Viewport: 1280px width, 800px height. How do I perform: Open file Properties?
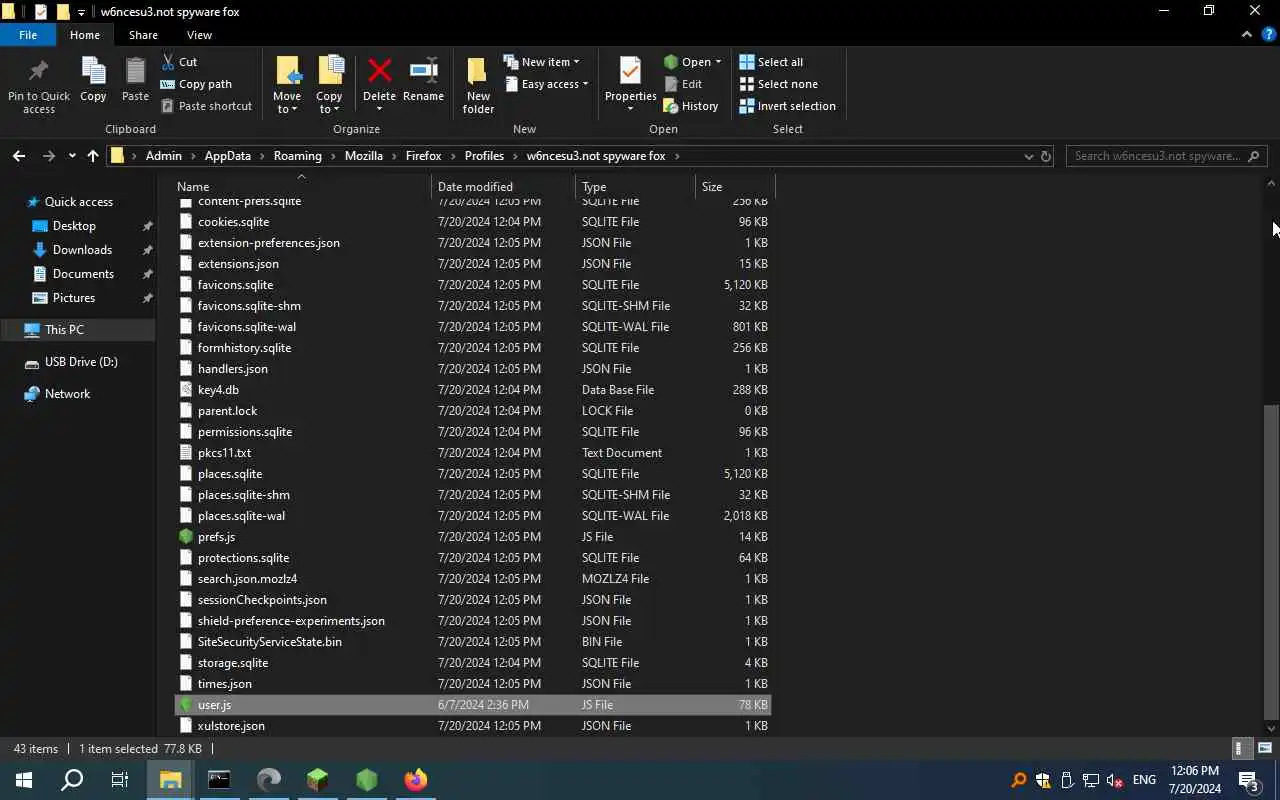tap(630, 80)
